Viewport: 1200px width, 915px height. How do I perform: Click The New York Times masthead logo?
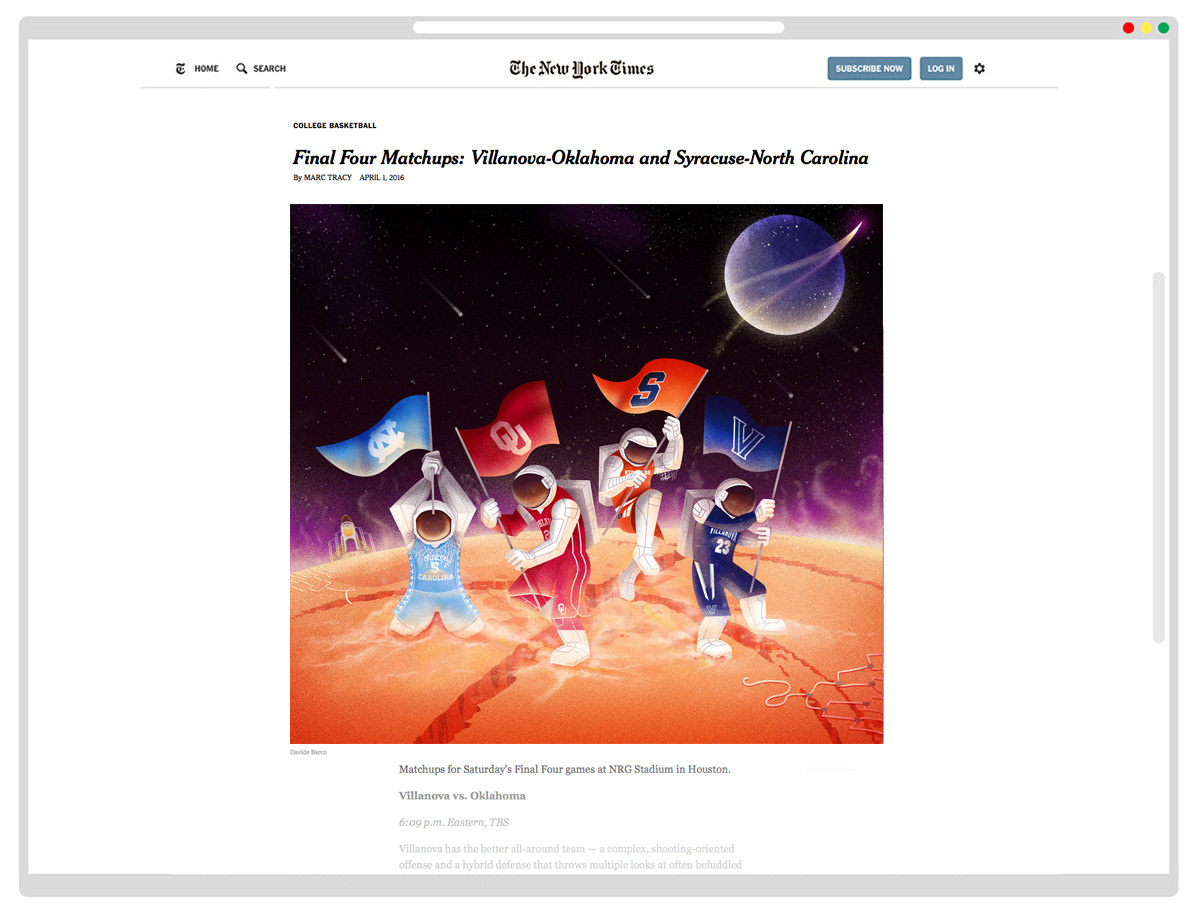(581, 68)
